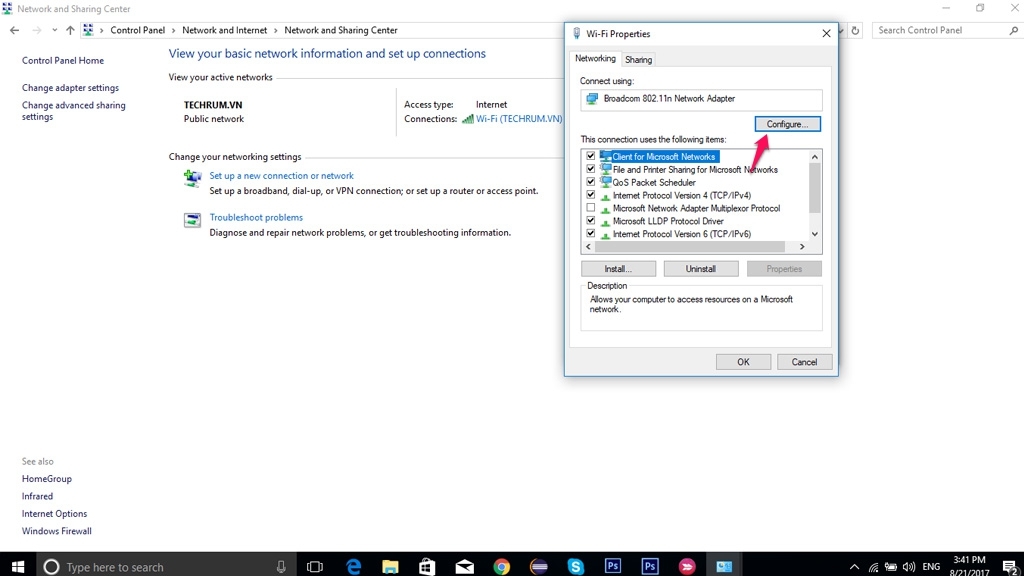The height and width of the screenshot is (576, 1024).
Task: Click inside the Search Control Panel field
Action: [938, 30]
